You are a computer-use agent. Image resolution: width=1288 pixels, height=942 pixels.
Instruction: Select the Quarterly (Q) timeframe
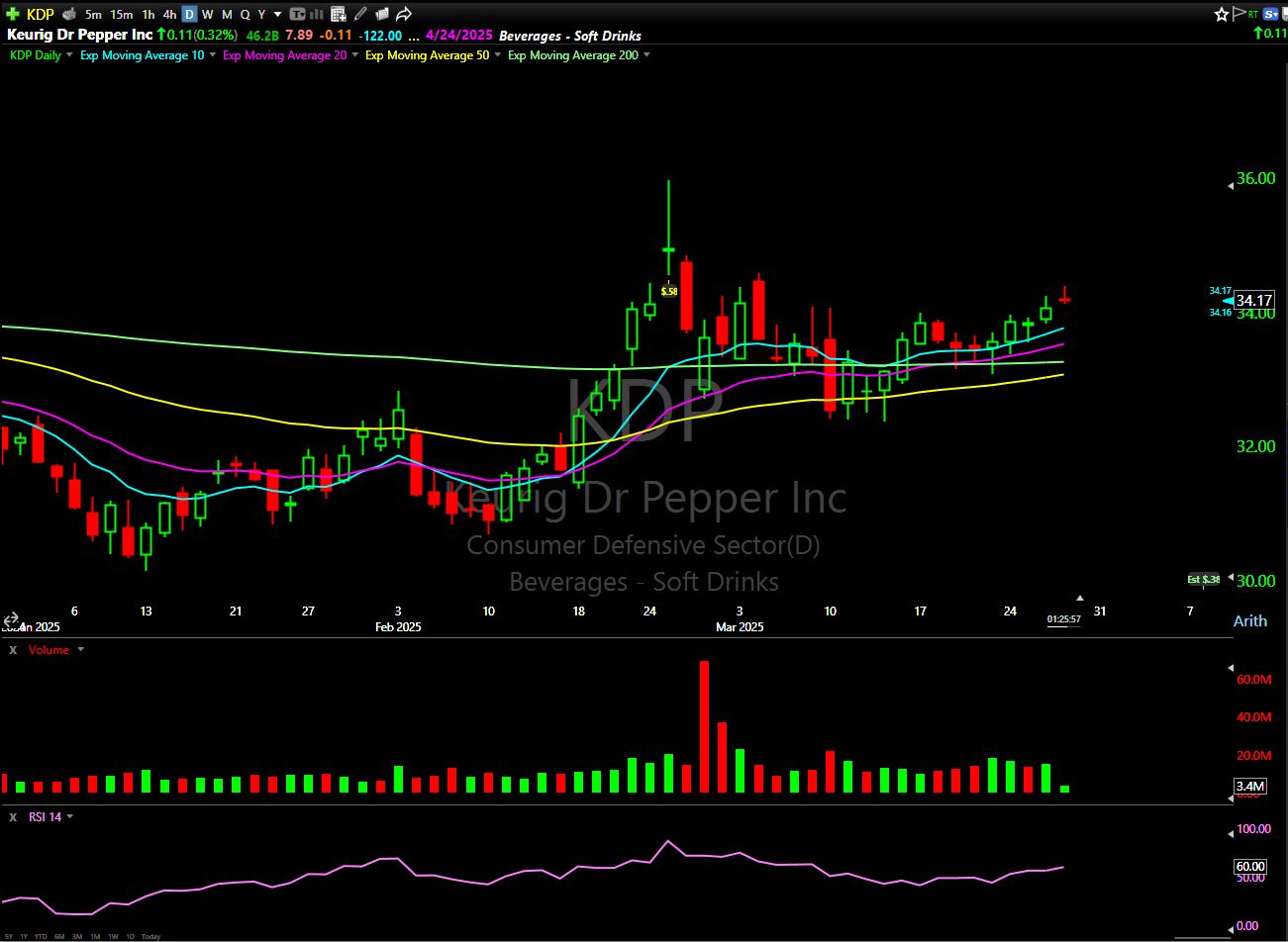[x=245, y=14]
